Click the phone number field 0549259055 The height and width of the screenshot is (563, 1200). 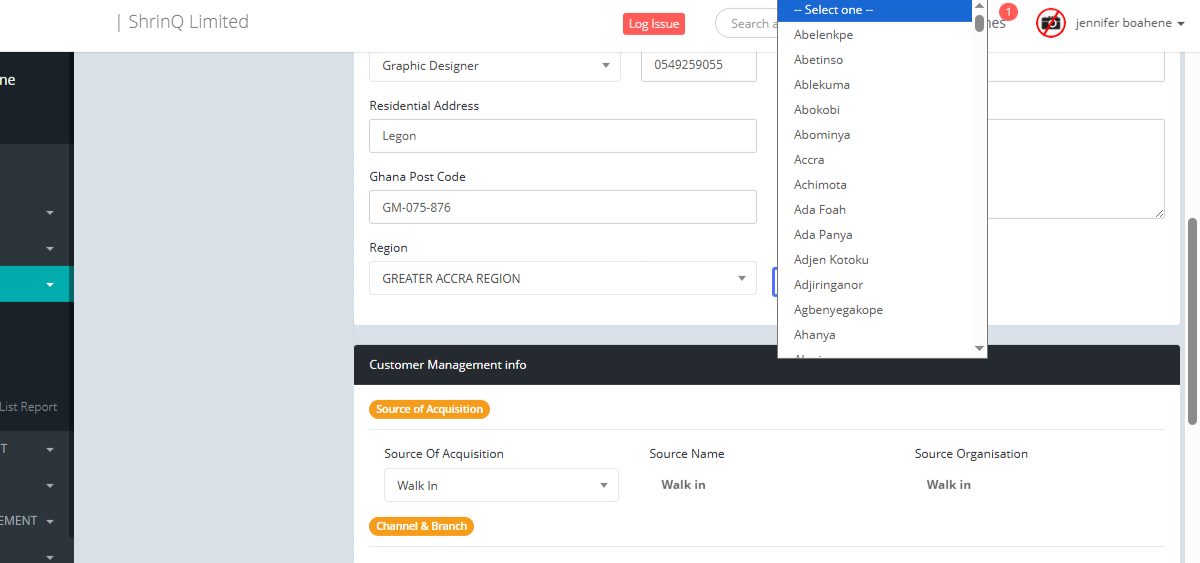698,66
